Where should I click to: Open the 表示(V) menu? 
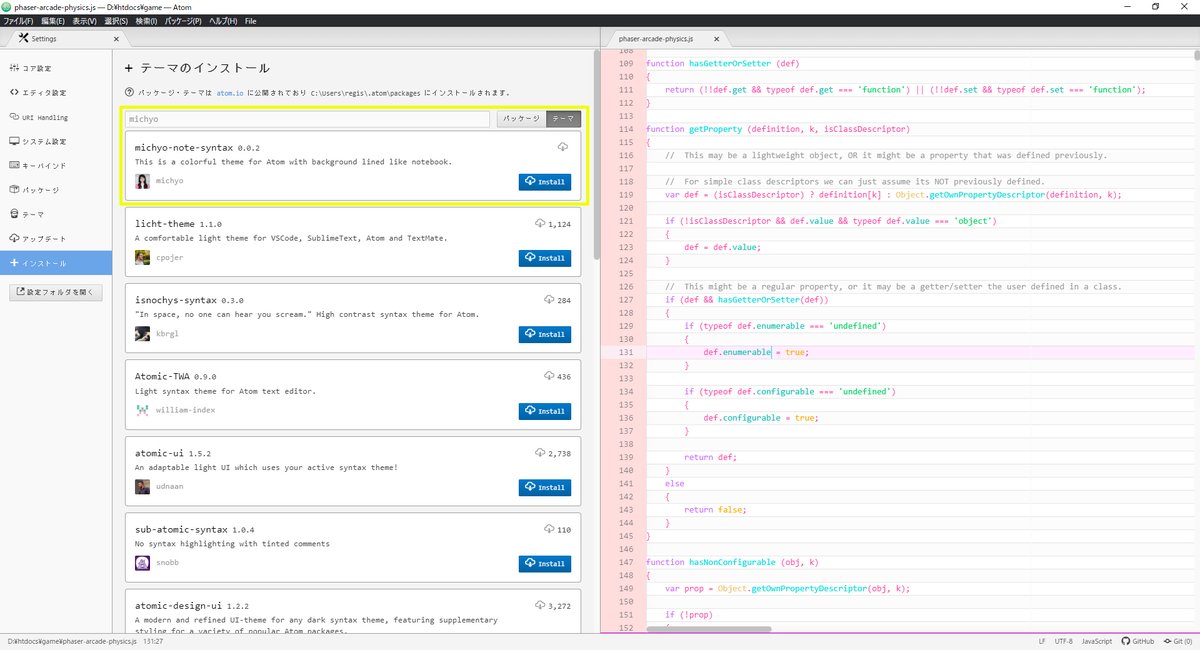pyautogui.click(x=85, y=20)
